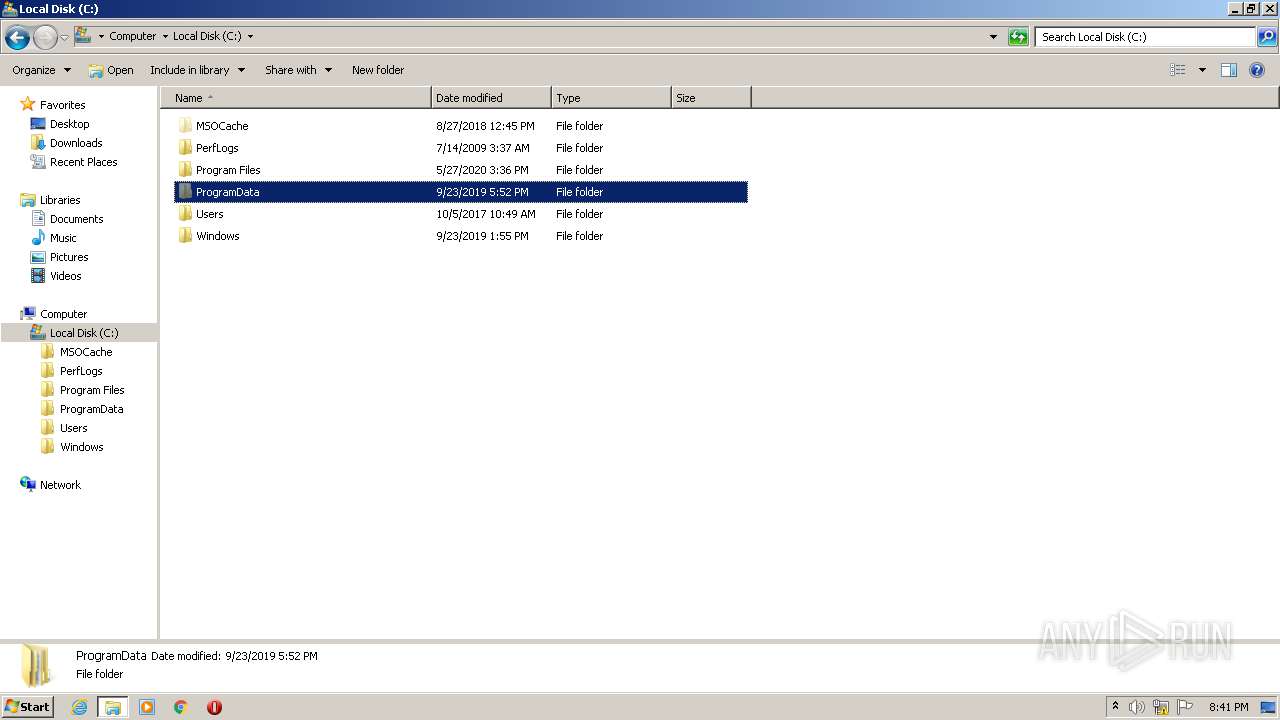Screen dimensions: 1280x720
Task: Go forward with the Forward arrow button
Action: [x=46, y=38]
